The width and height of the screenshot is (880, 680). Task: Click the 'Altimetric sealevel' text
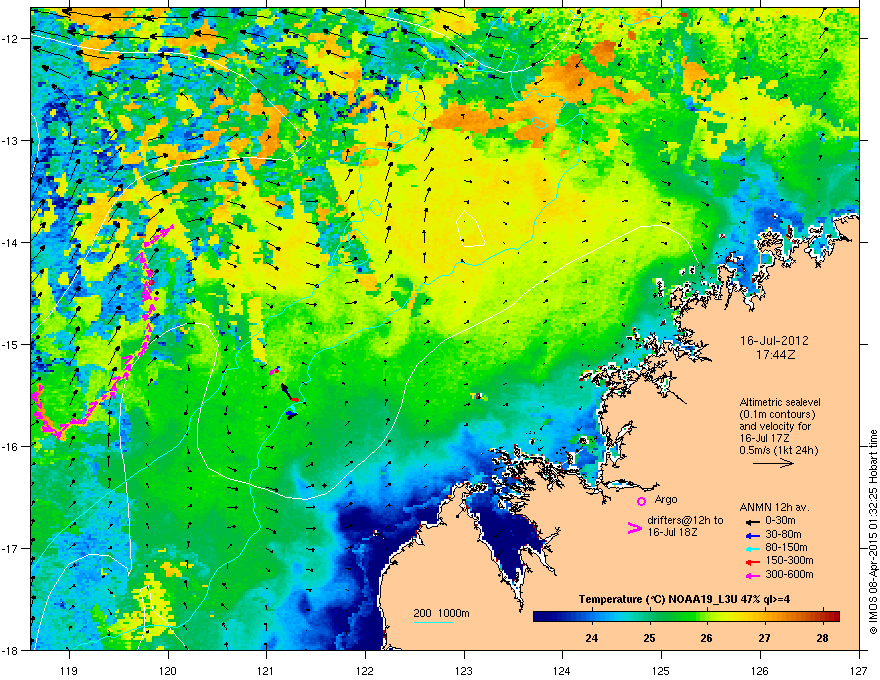780,402
